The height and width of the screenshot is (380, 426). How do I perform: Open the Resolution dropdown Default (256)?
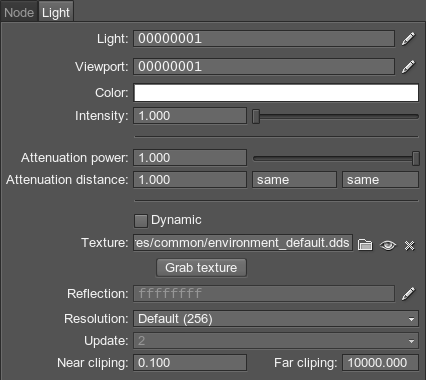(276, 319)
